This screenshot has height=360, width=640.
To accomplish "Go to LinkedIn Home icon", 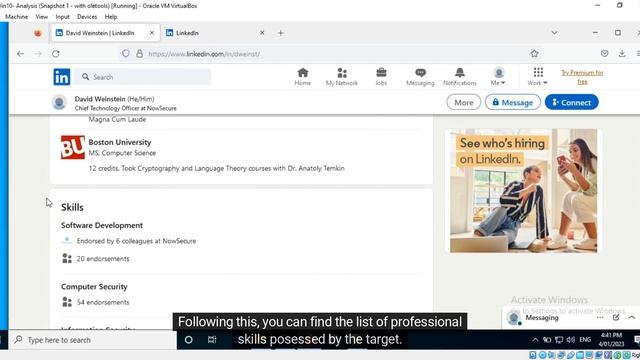I will (302, 77).
